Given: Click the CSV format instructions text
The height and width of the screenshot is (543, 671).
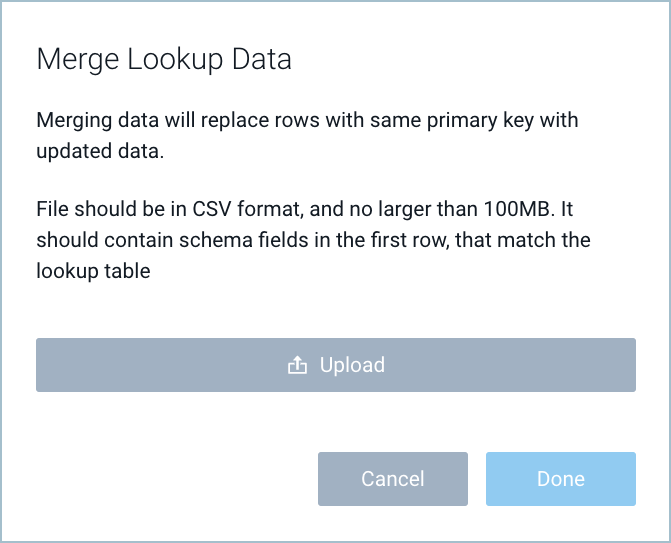Looking at the screenshot, I should pos(313,241).
